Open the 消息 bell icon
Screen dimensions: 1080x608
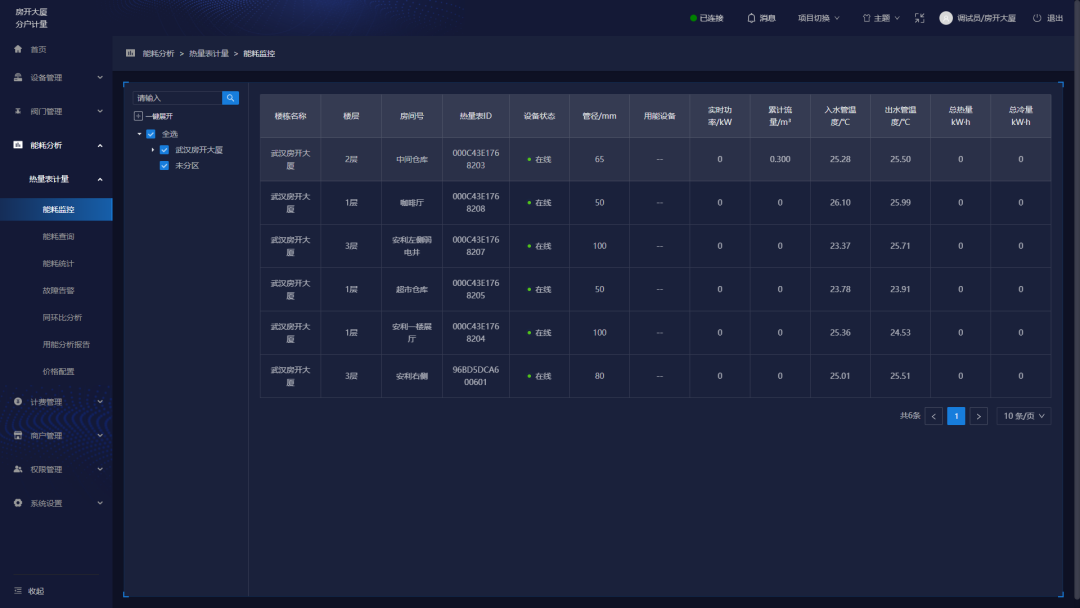pos(751,18)
